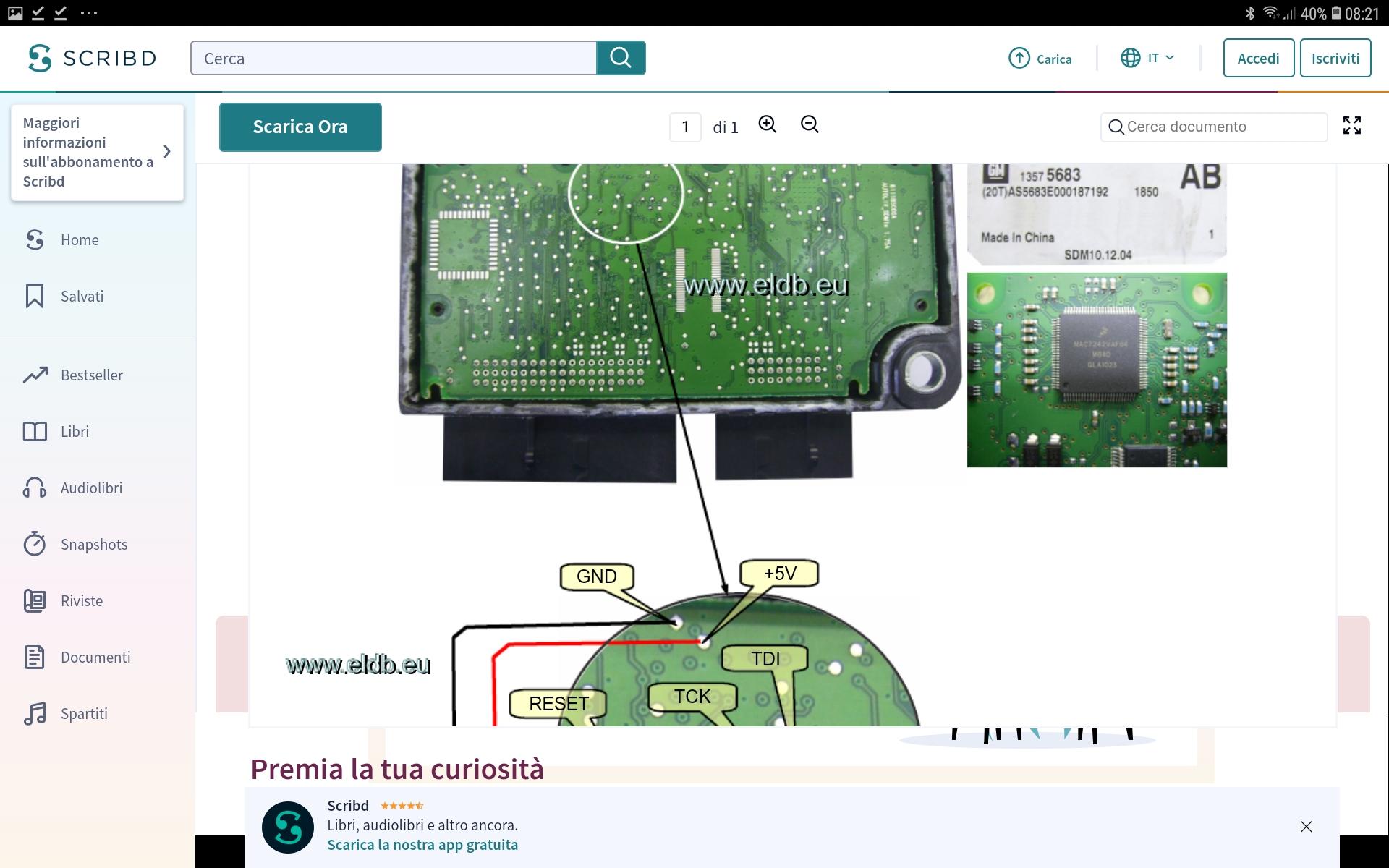Viewport: 1389px width, 868px height.
Task: Click the search magnifier button
Action: (x=621, y=58)
